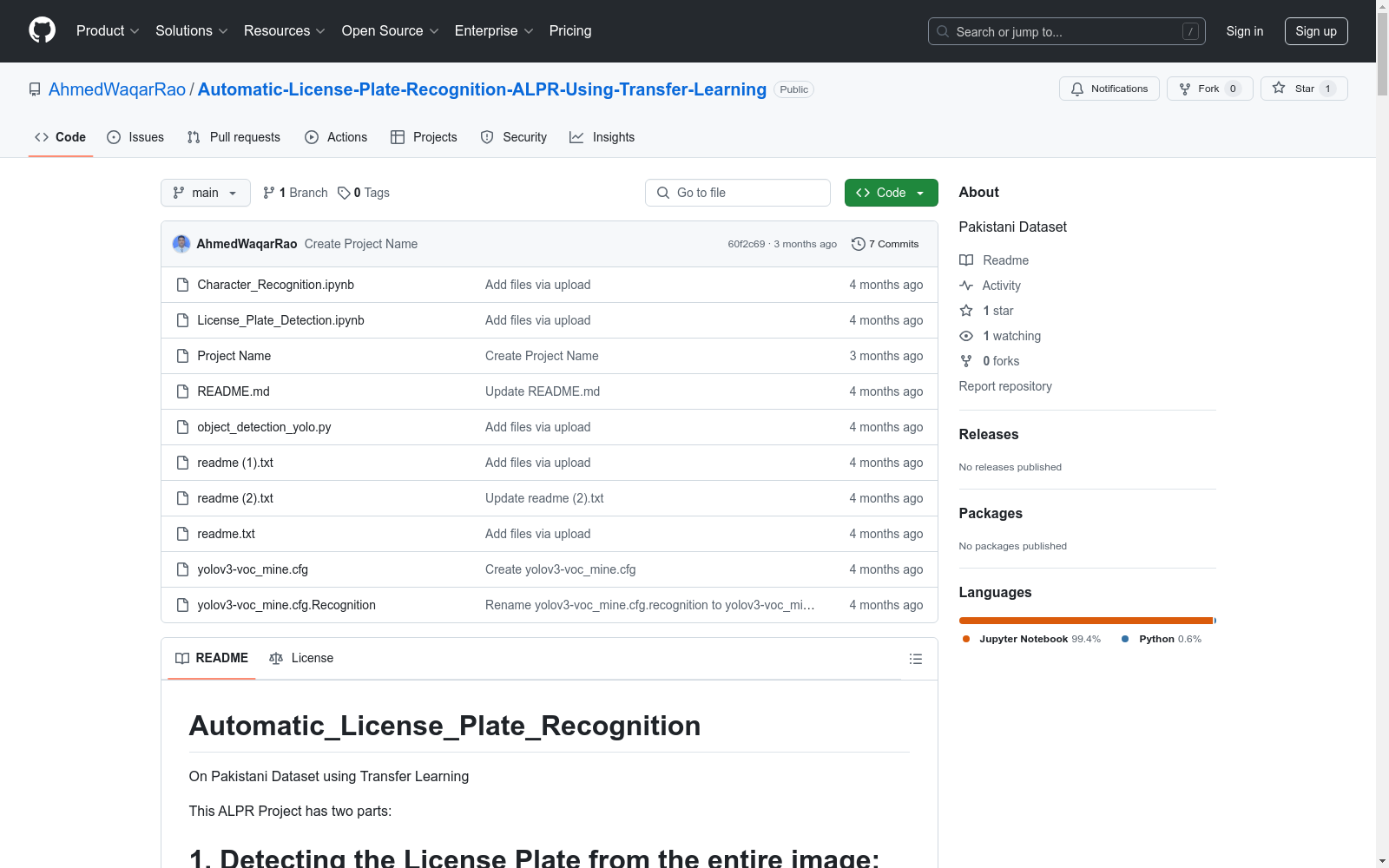This screenshot has width=1389, height=868.
Task: Open the main branch selector dropdown
Action: (206, 193)
